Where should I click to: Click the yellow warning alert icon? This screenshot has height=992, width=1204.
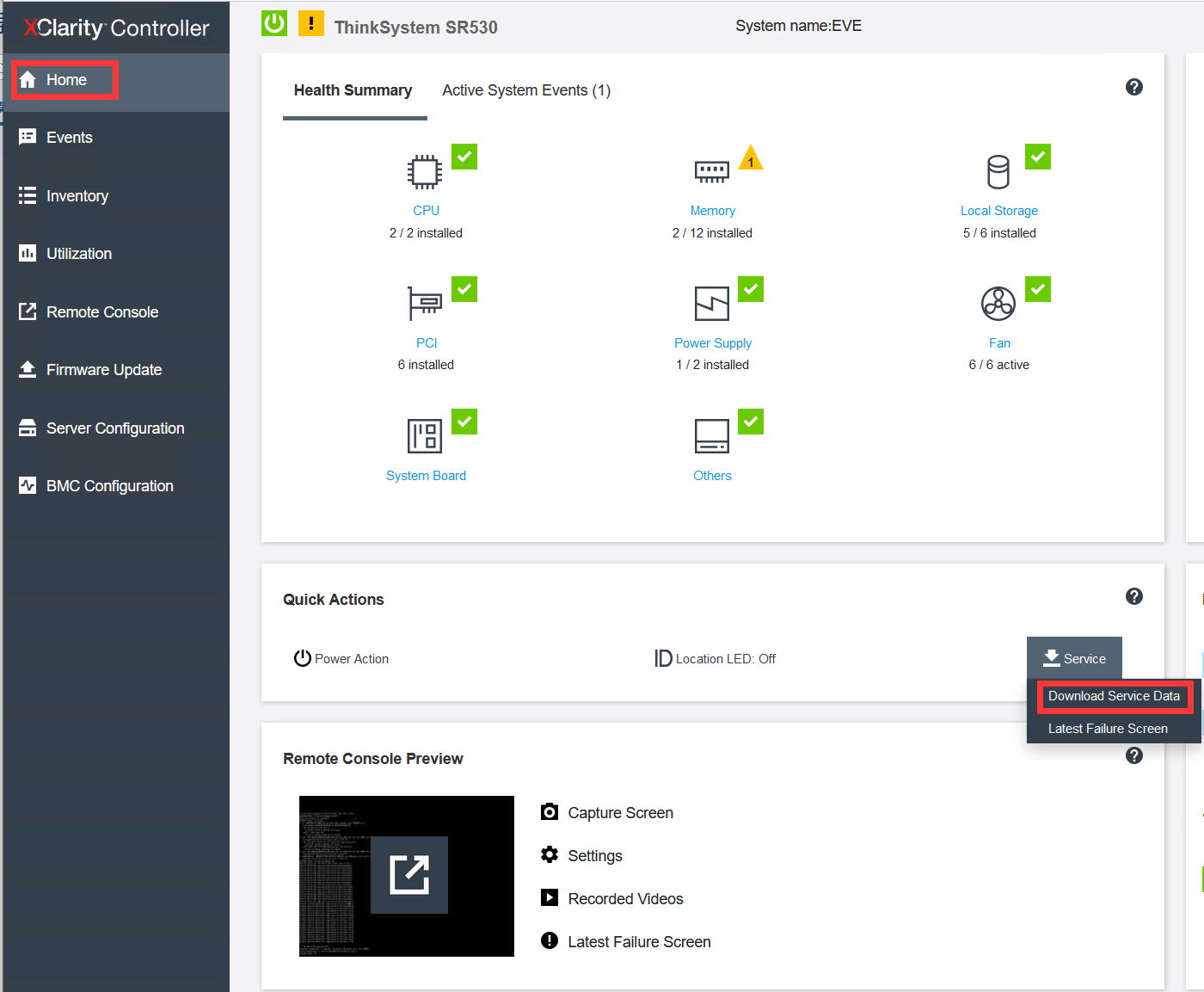pos(311,23)
